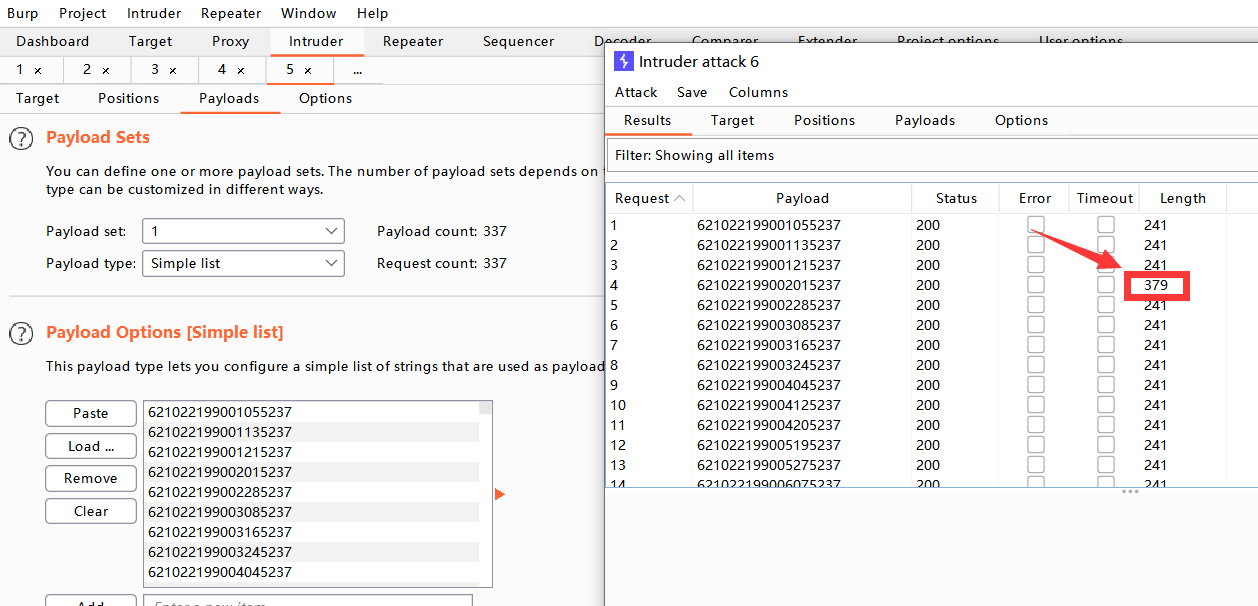Image resolution: width=1258 pixels, height=606 pixels.
Task: Open the Payload Options help icon
Action: pyautogui.click(x=22, y=334)
